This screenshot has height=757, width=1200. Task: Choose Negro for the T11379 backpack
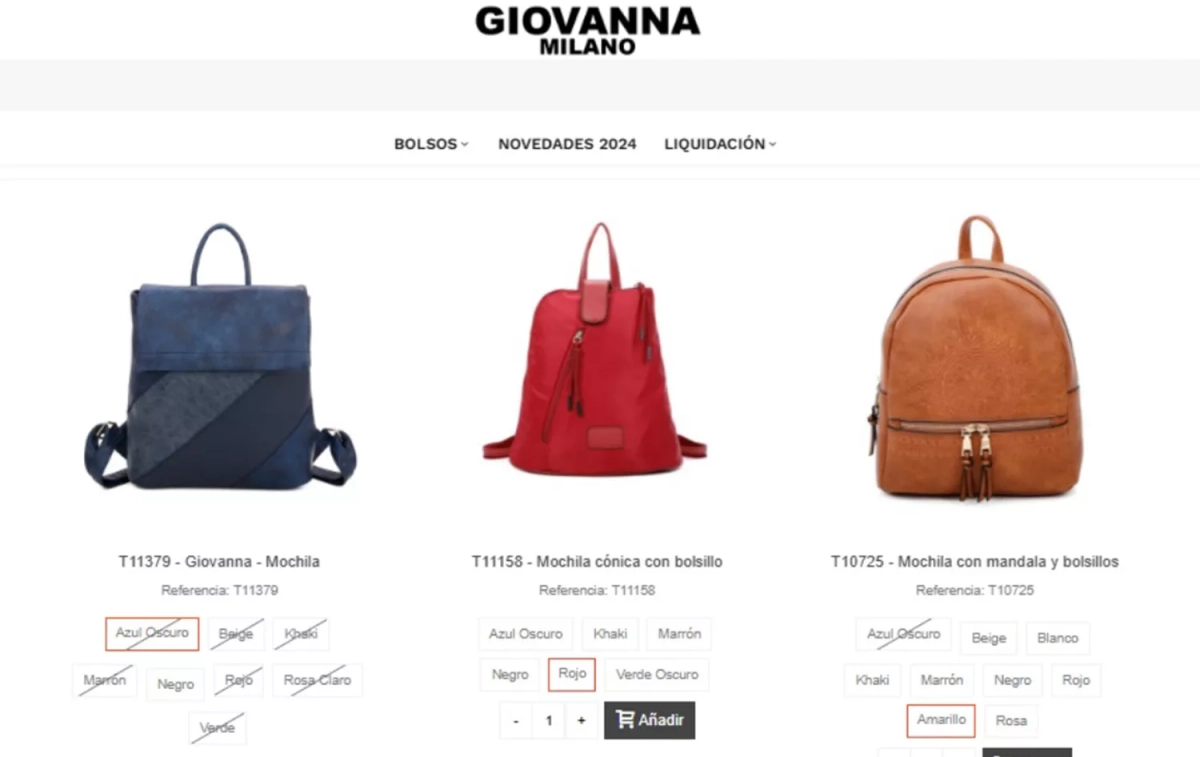175,684
